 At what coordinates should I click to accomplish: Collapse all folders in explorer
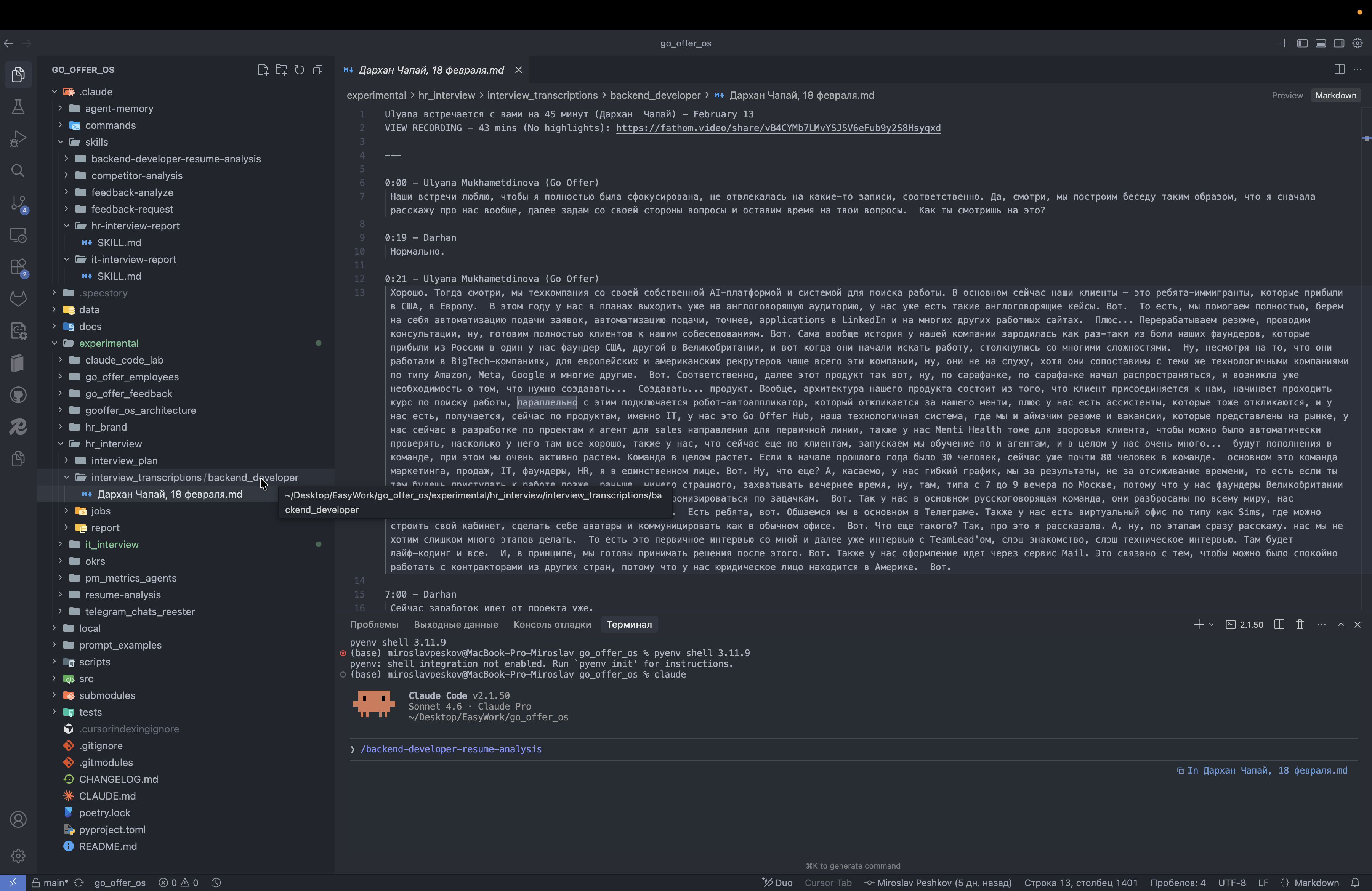click(x=317, y=70)
